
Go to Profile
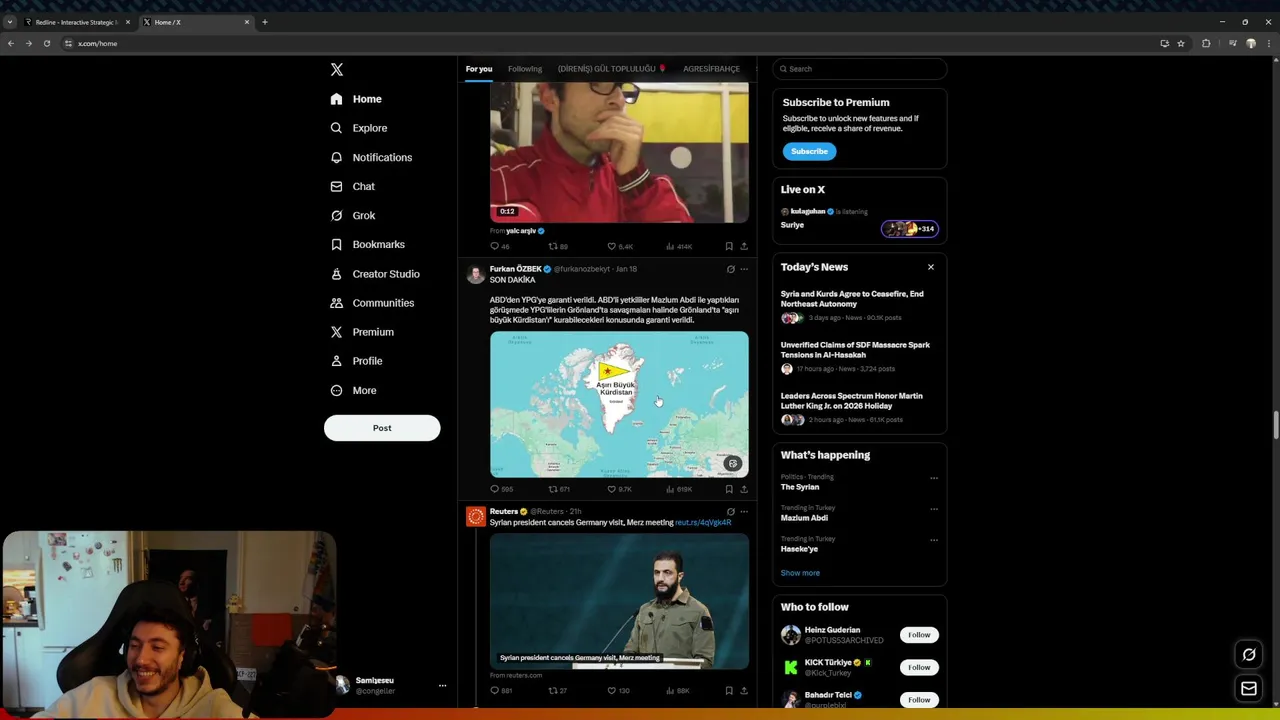(x=356, y=361)
